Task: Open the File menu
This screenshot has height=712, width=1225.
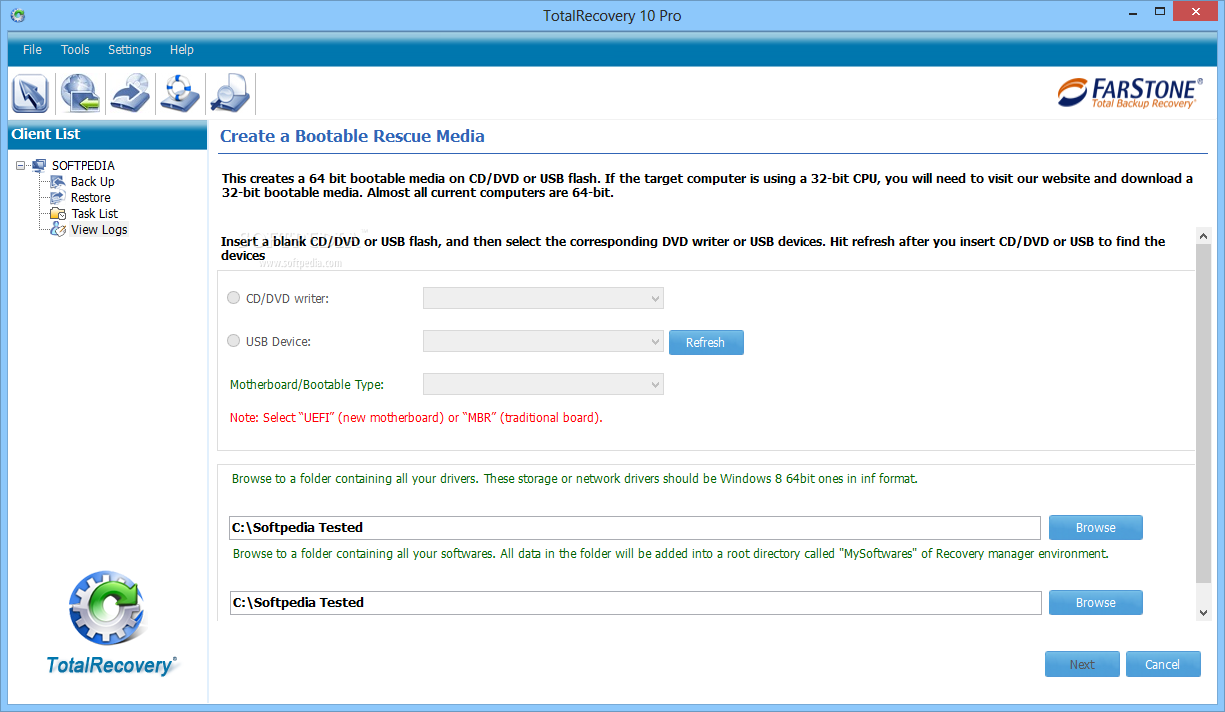Action: coord(32,49)
